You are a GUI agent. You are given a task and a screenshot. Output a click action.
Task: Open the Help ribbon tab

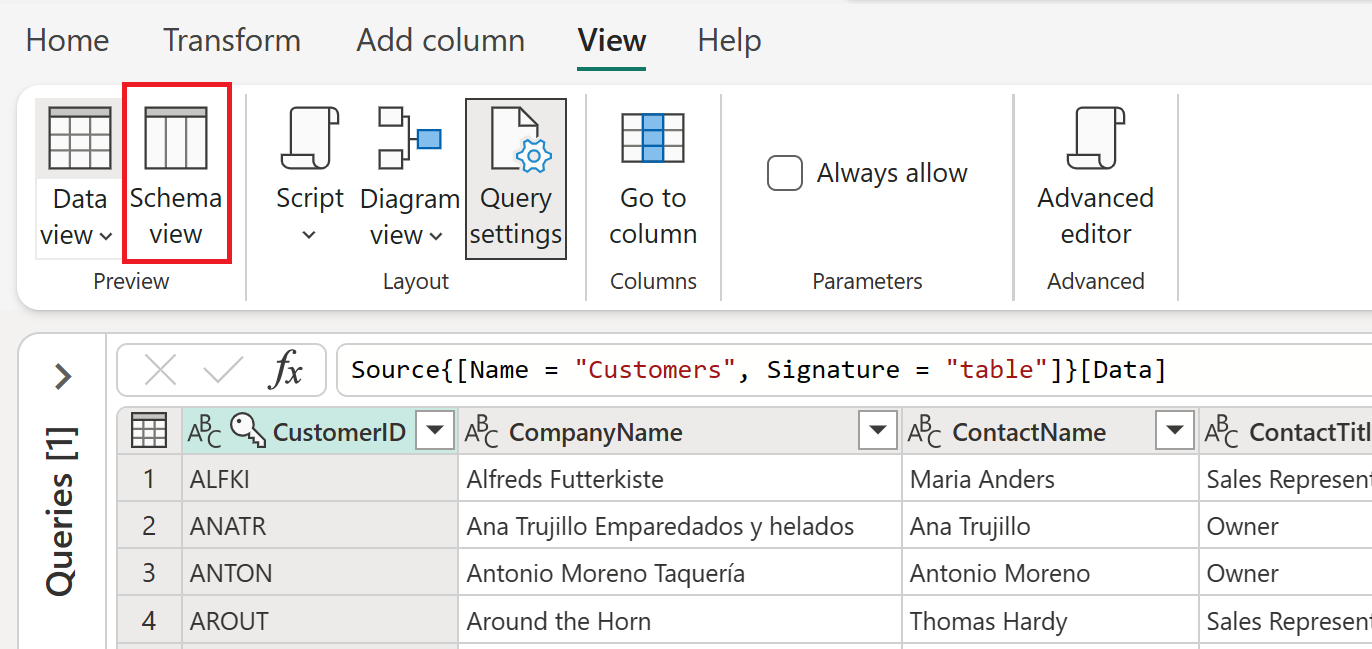tap(729, 40)
